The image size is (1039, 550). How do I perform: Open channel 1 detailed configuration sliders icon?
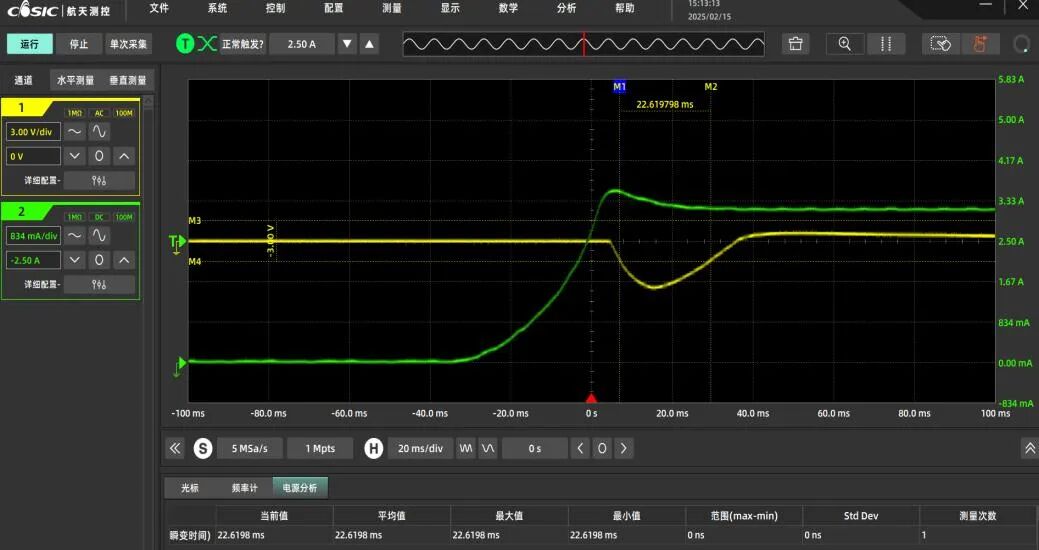[99, 180]
